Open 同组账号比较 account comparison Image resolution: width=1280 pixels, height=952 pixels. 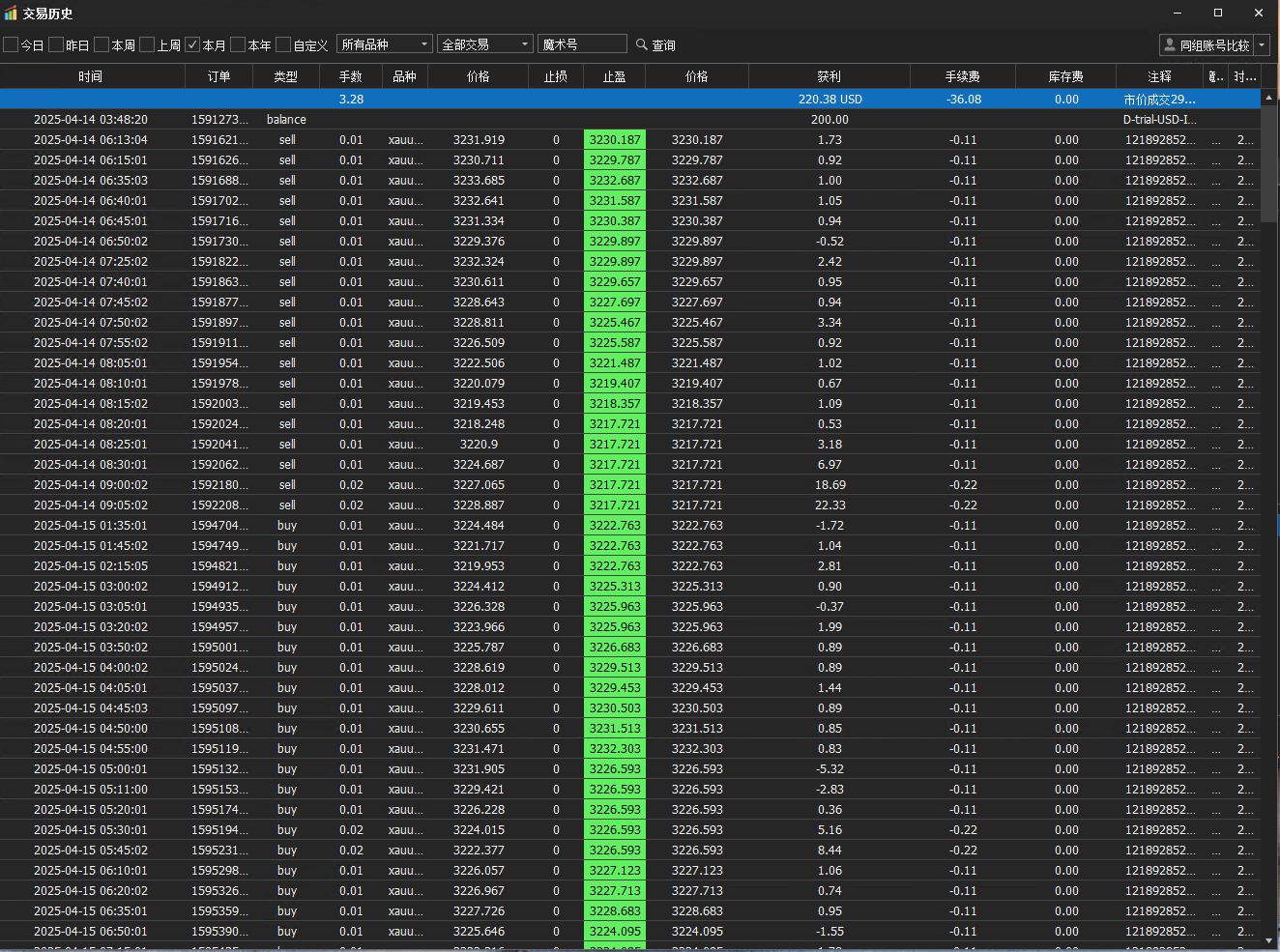(x=1207, y=44)
